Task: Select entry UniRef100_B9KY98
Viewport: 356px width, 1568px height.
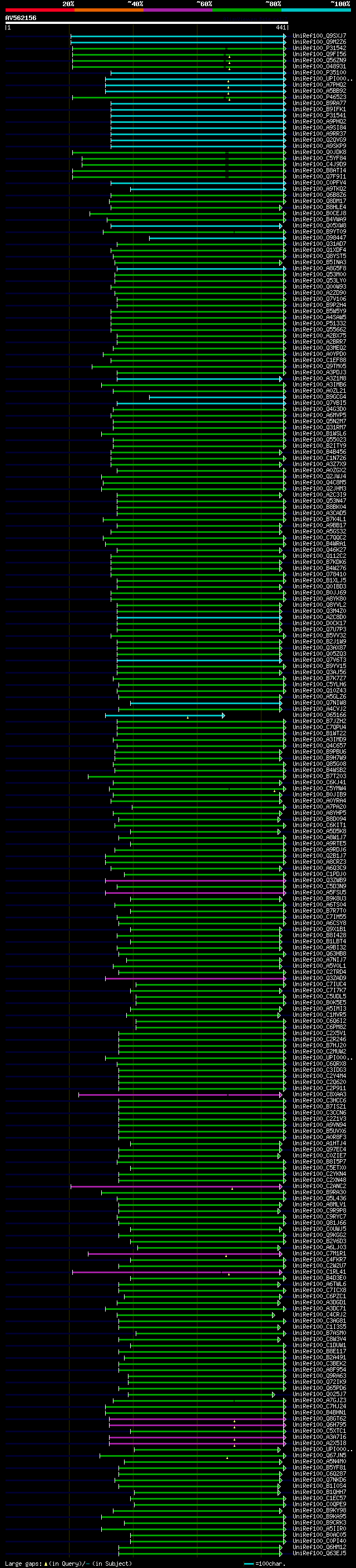Action: (319, 1511)
